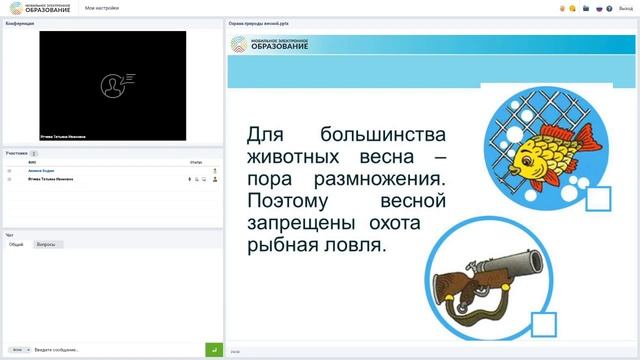Open the "Мои настройки" menu item
Screen dimensions: 640x360
point(102,8)
